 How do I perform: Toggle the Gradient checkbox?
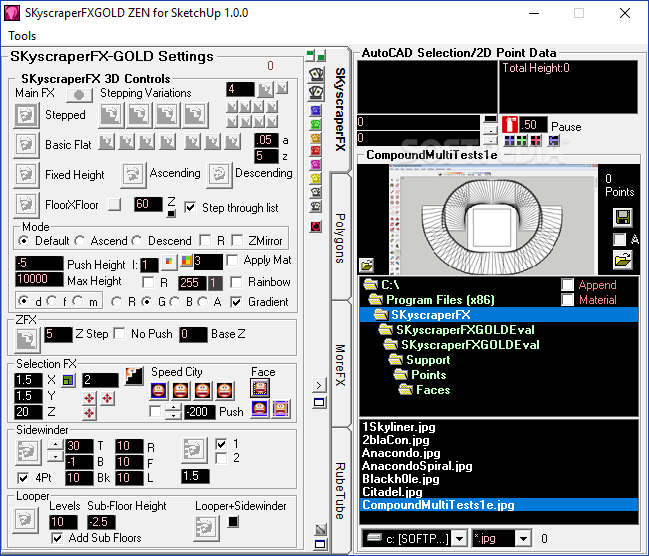tap(236, 302)
